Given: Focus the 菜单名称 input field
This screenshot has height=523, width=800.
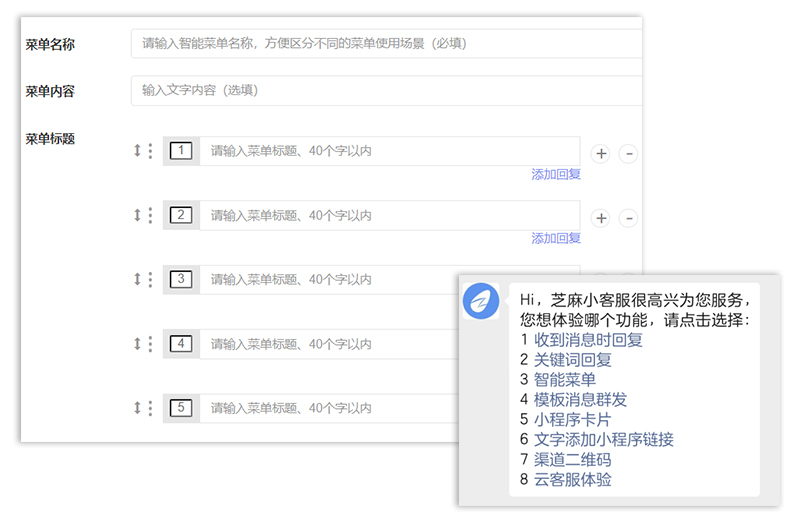Looking at the screenshot, I should click(386, 43).
